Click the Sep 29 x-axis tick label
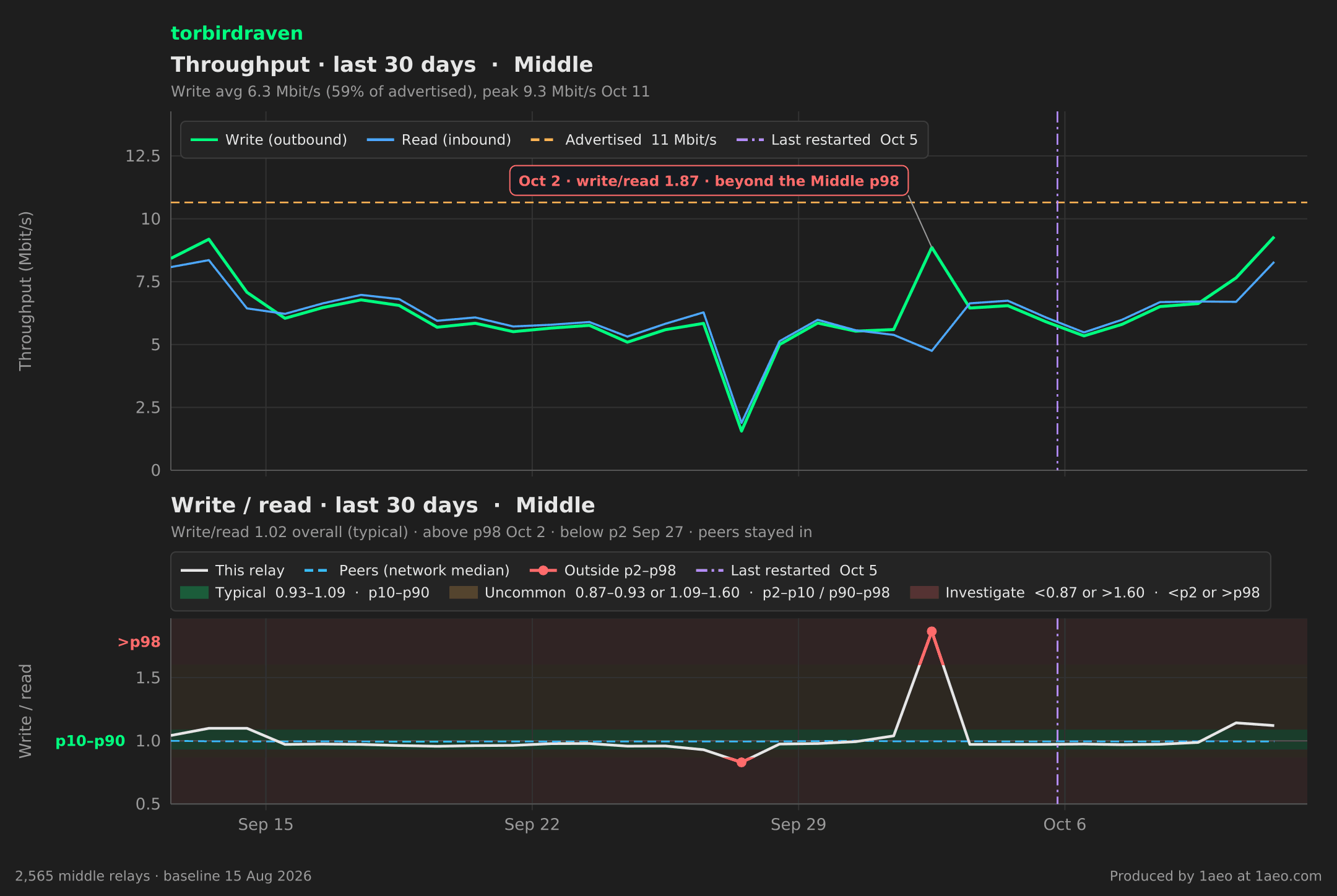Image resolution: width=1337 pixels, height=896 pixels. tap(798, 825)
